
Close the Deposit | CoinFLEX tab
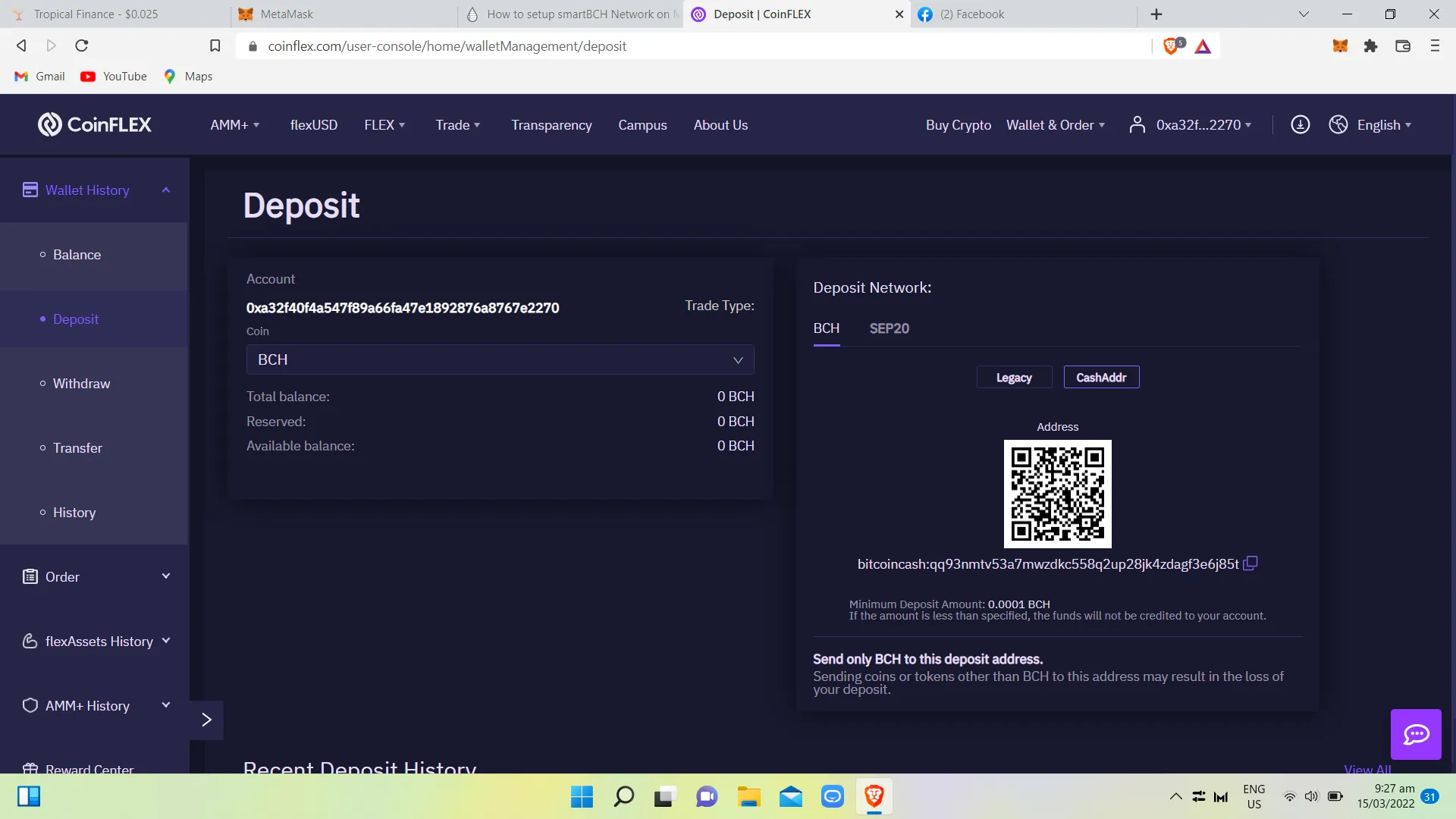pyautogui.click(x=899, y=14)
